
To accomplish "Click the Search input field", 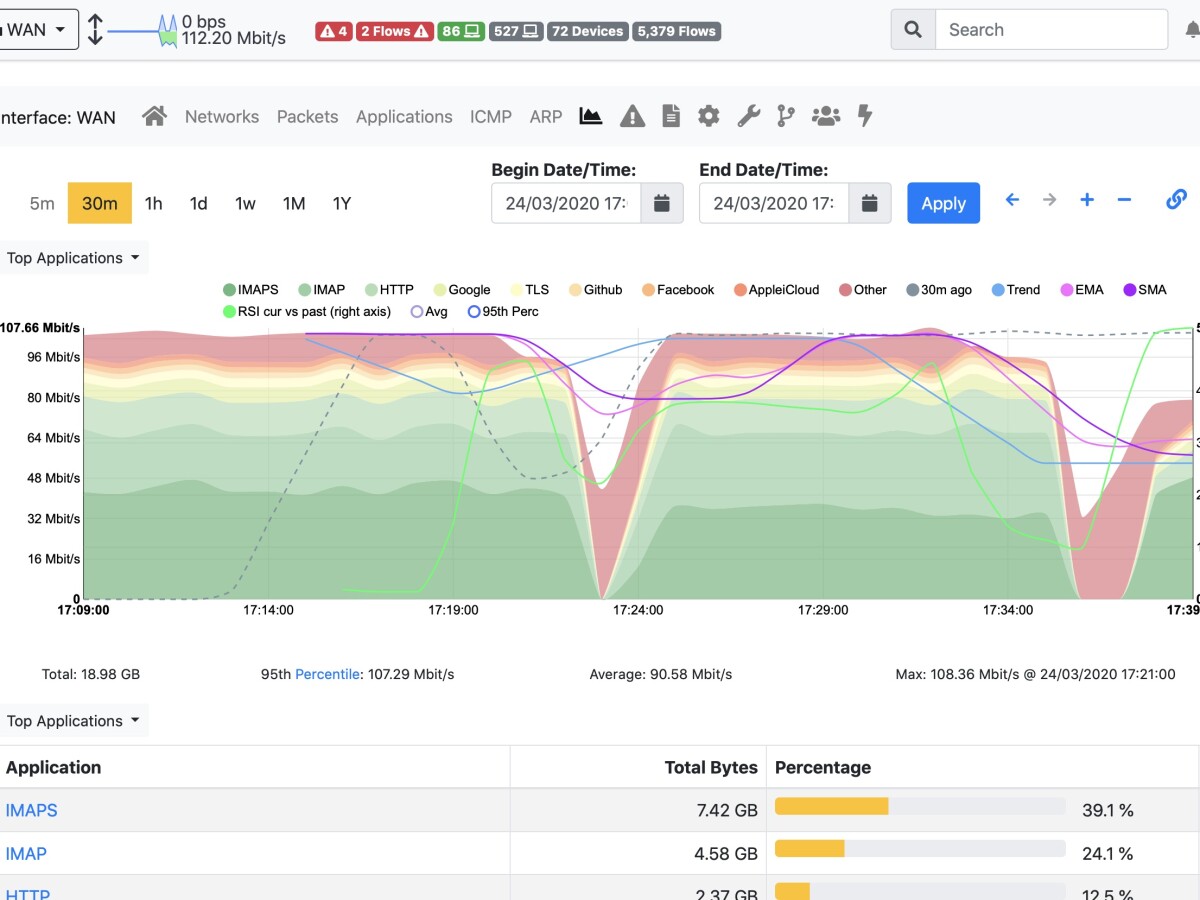I will 1050,30.
